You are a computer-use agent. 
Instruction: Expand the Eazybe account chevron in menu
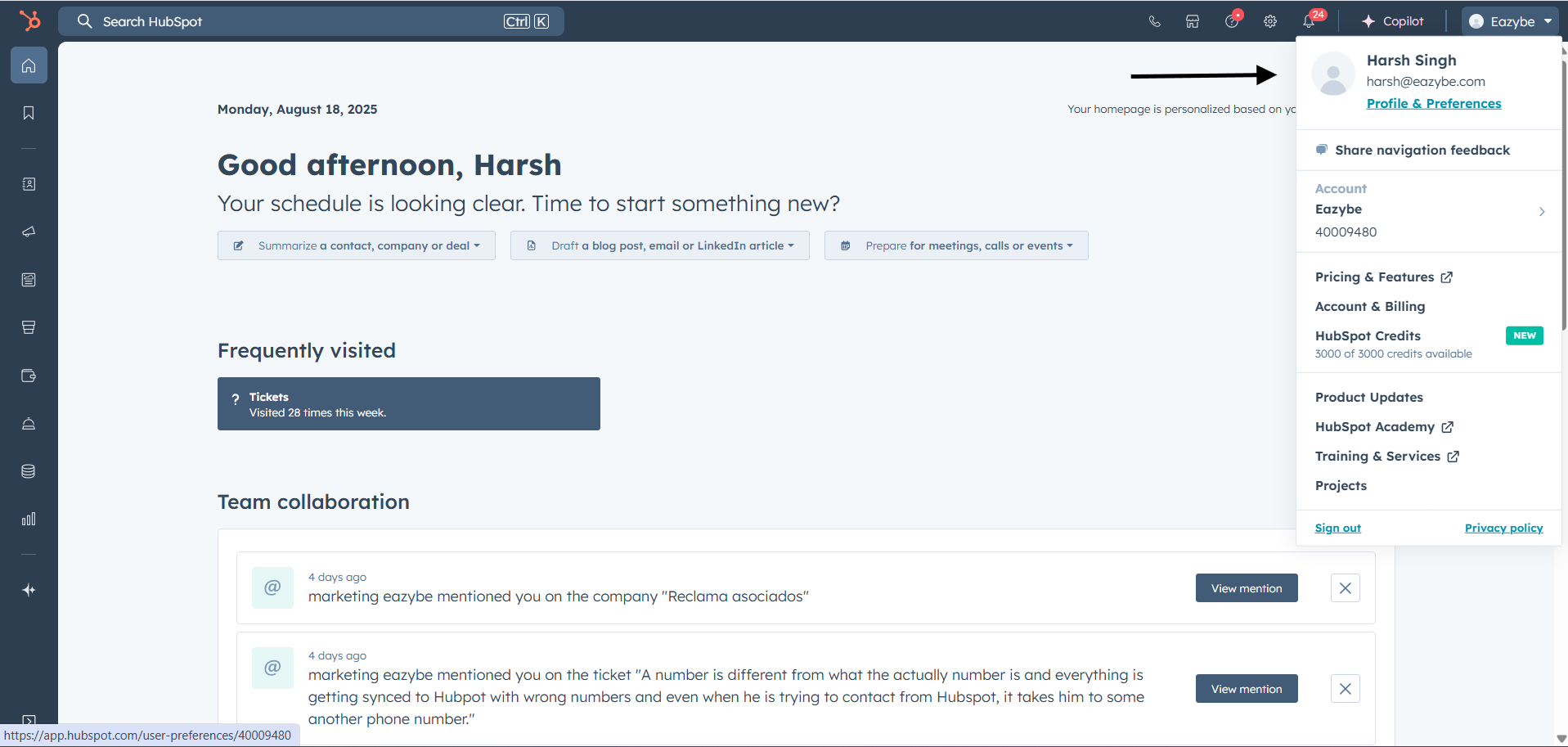pos(1541,211)
